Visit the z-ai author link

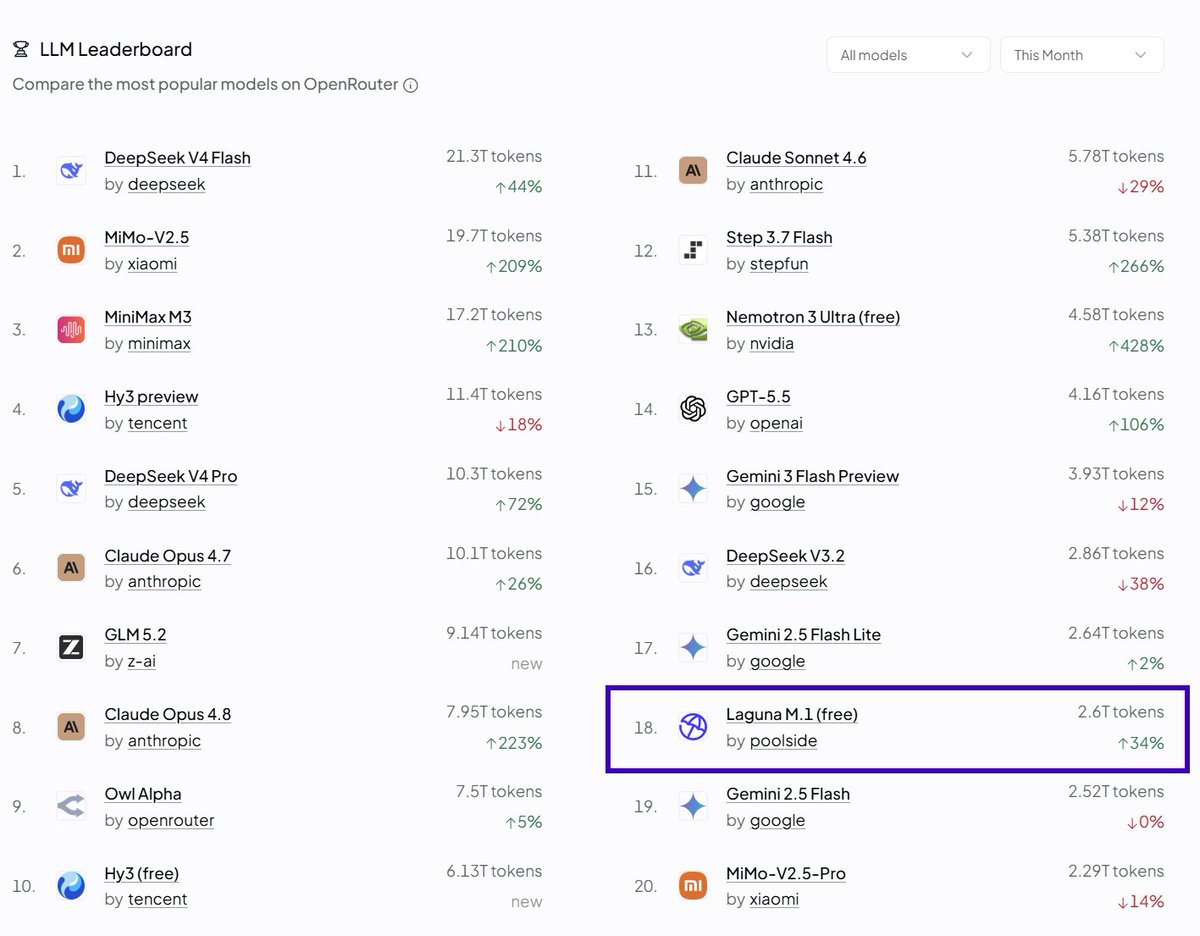click(142, 661)
